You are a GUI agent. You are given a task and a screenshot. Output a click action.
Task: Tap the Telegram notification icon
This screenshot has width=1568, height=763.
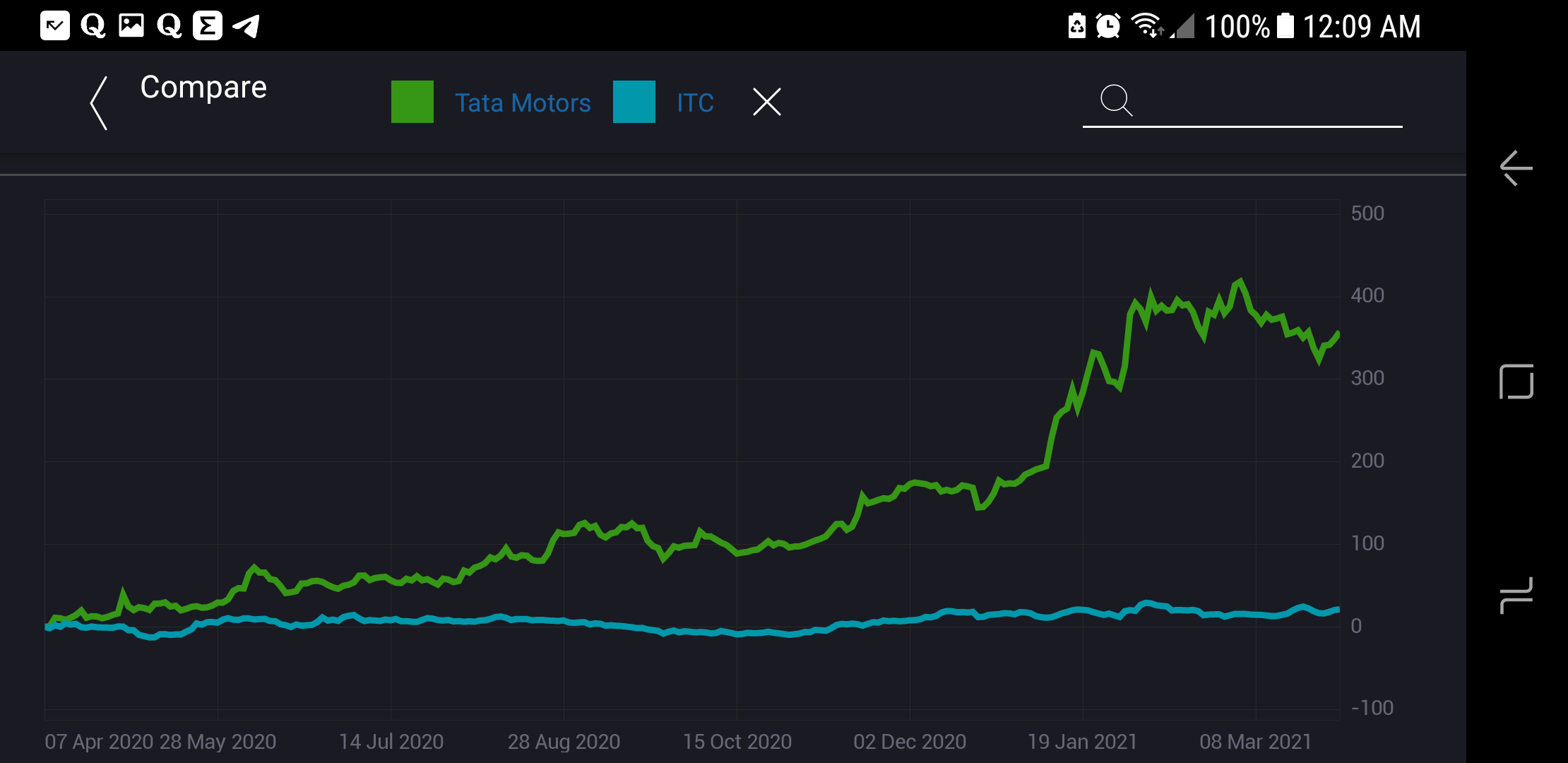point(247,26)
